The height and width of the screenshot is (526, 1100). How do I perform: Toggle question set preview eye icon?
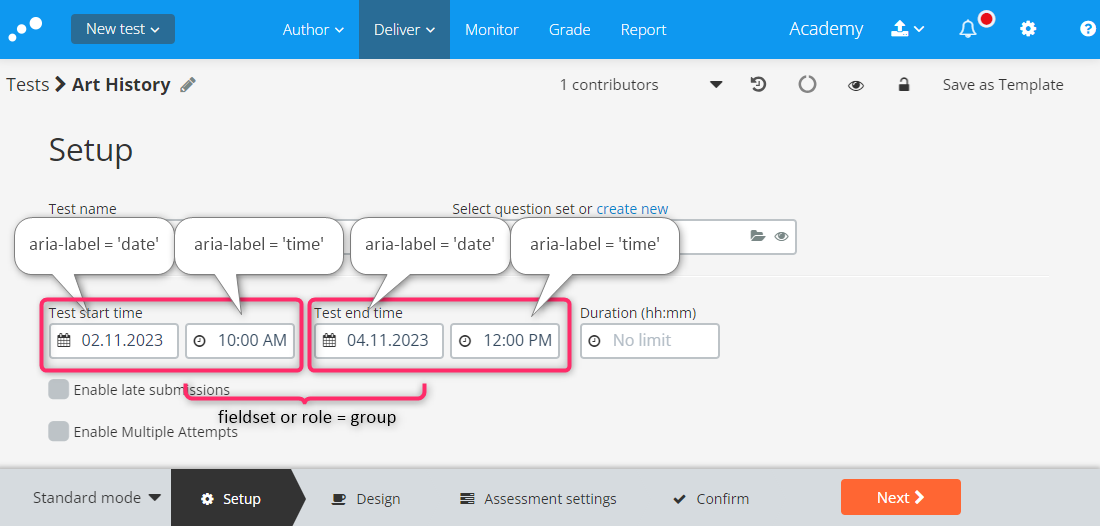(782, 236)
